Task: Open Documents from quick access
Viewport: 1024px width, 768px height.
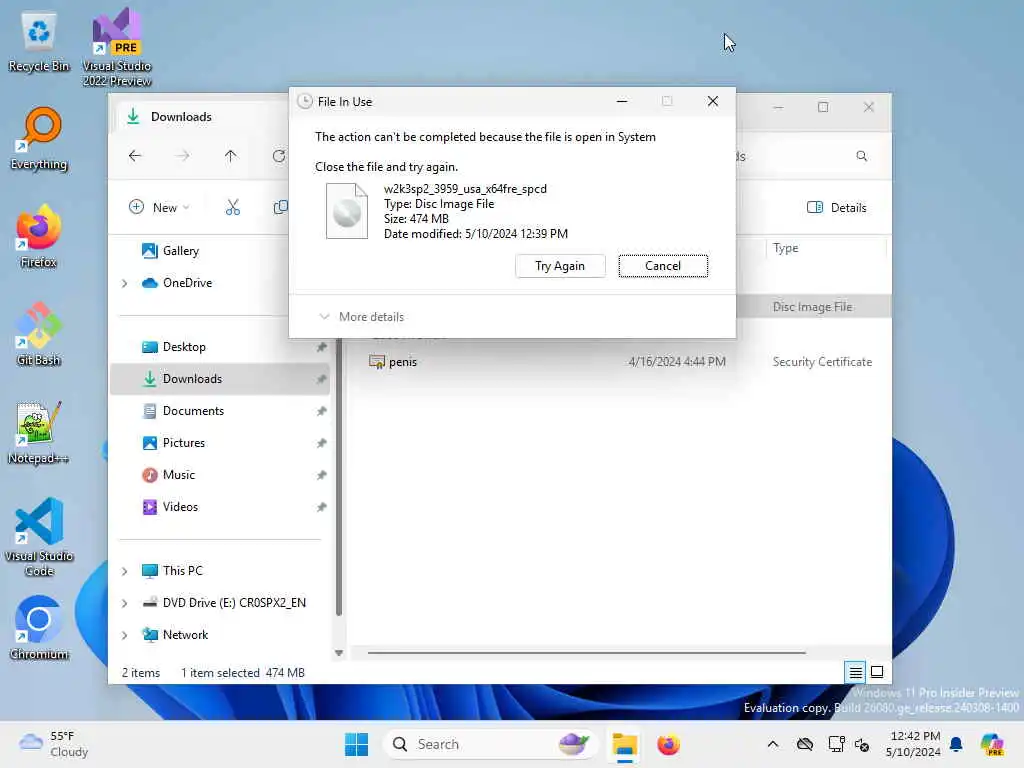Action: (220, 411)
